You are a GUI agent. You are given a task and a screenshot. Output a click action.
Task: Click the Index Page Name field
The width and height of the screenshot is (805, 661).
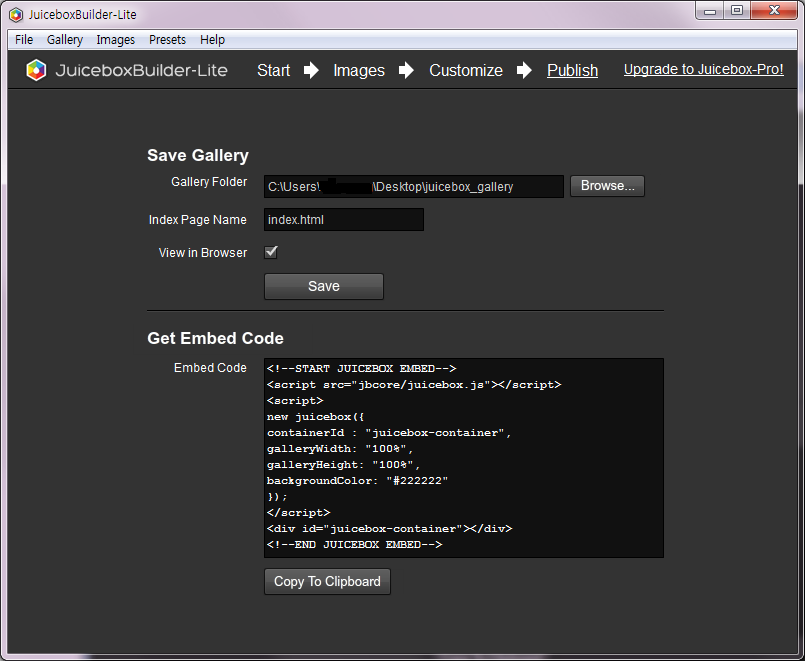pyautogui.click(x=343, y=219)
